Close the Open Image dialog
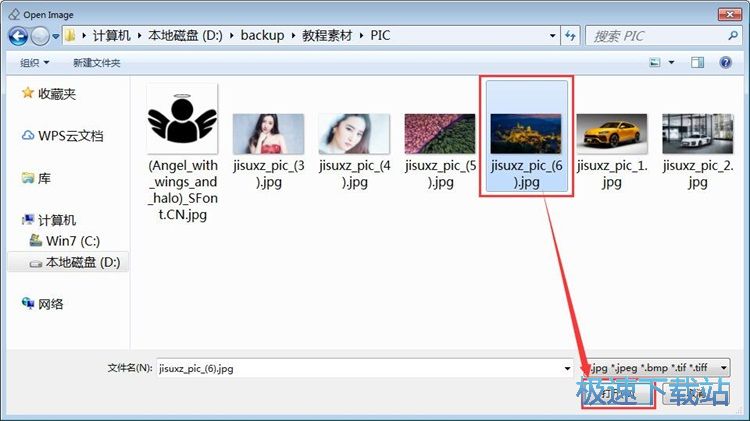This screenshot has width=750, height=421. tap(730, 14)
